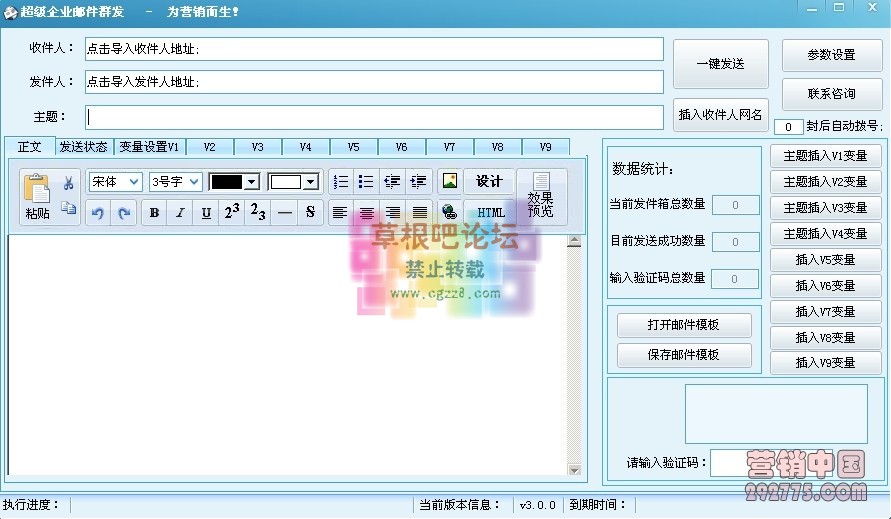Click the 封后自动拨号 count field
This screenshot has width=891, height=519.
[789, 127]
